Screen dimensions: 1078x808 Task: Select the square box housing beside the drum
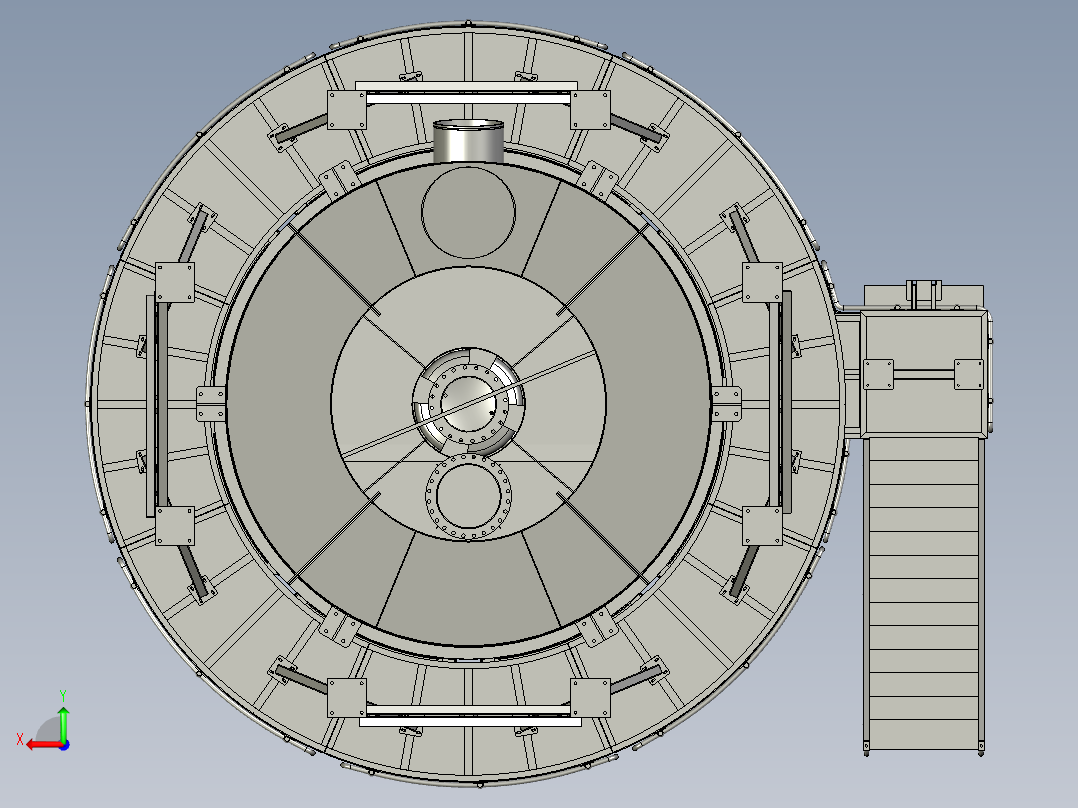pyautogui.click(x=925, y=373)
